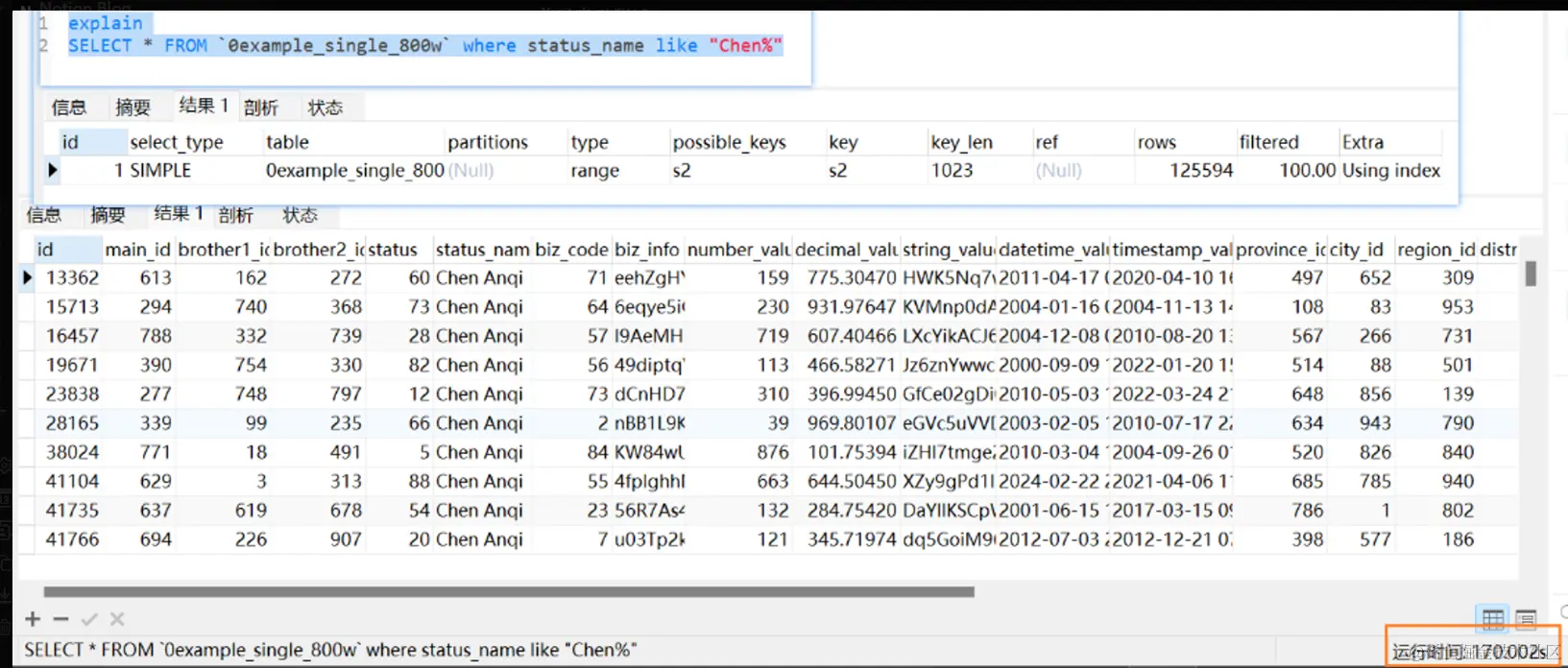This screenshot has height=668, width=1568.
Task: Select row marker arrow beside id 13362
Action: coord(27,277)
